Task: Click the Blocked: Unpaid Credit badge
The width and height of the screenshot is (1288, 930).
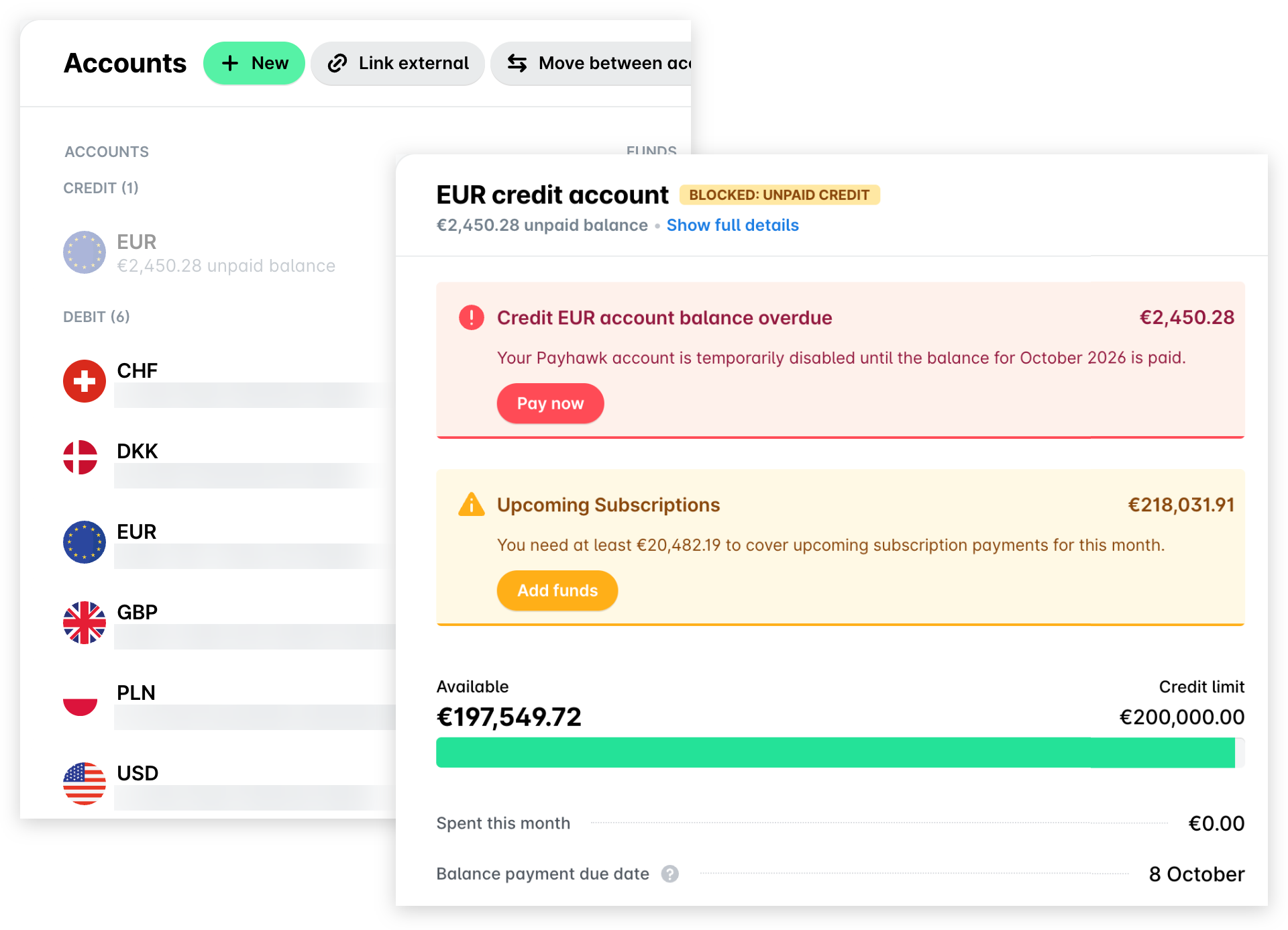Action: point(780,195)
